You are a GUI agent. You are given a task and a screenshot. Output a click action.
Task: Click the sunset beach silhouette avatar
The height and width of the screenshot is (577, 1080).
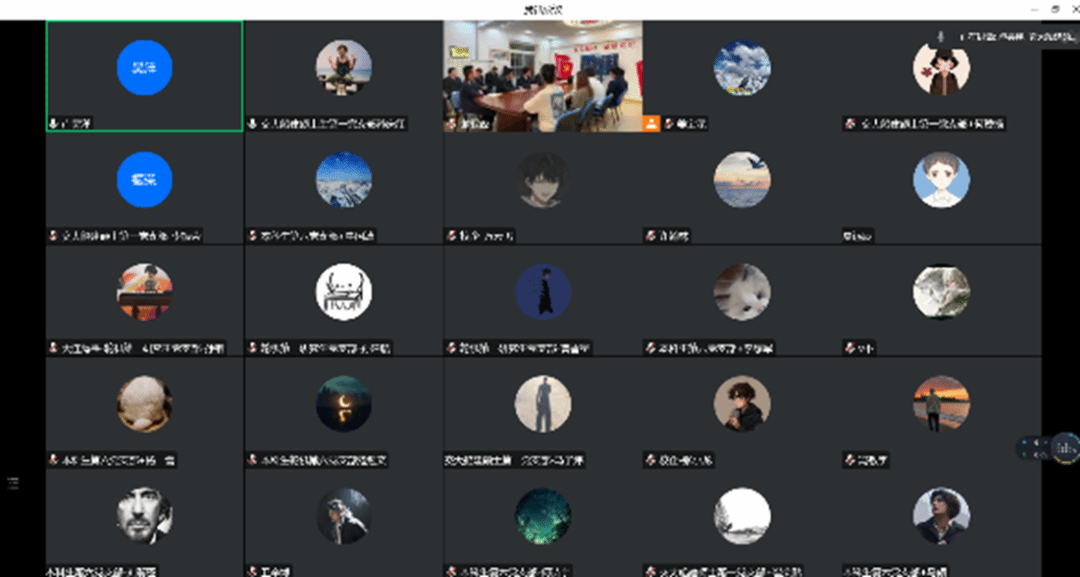pyautogui.click(x=940, y=404)
